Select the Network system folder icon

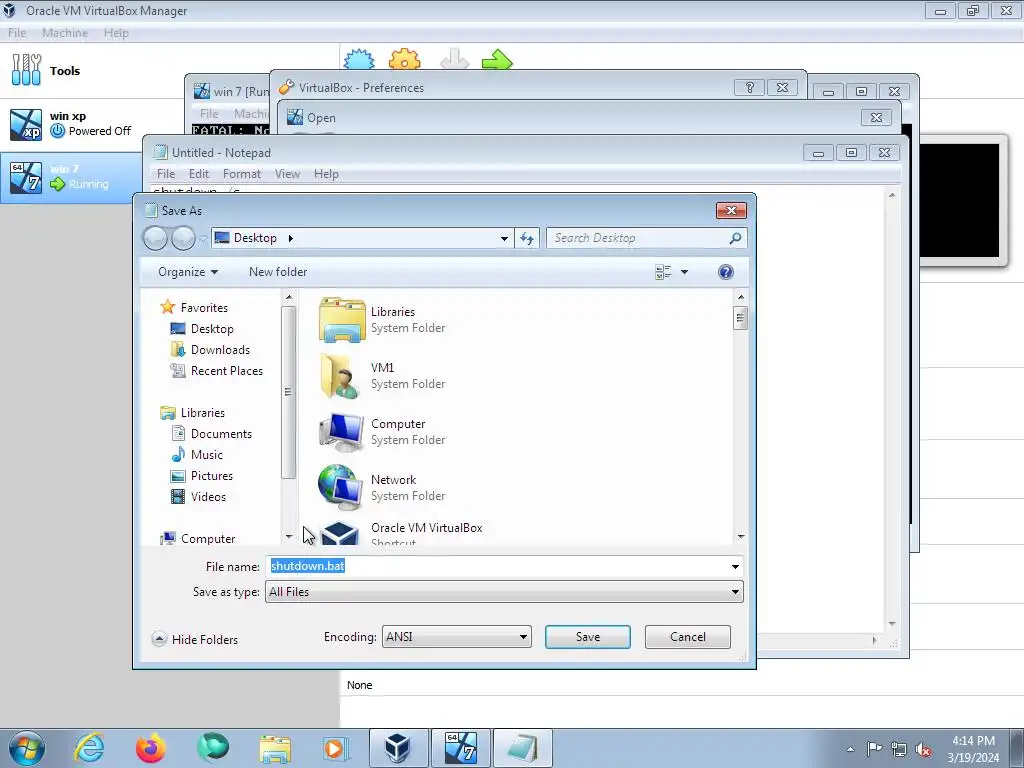coord(340,487)
